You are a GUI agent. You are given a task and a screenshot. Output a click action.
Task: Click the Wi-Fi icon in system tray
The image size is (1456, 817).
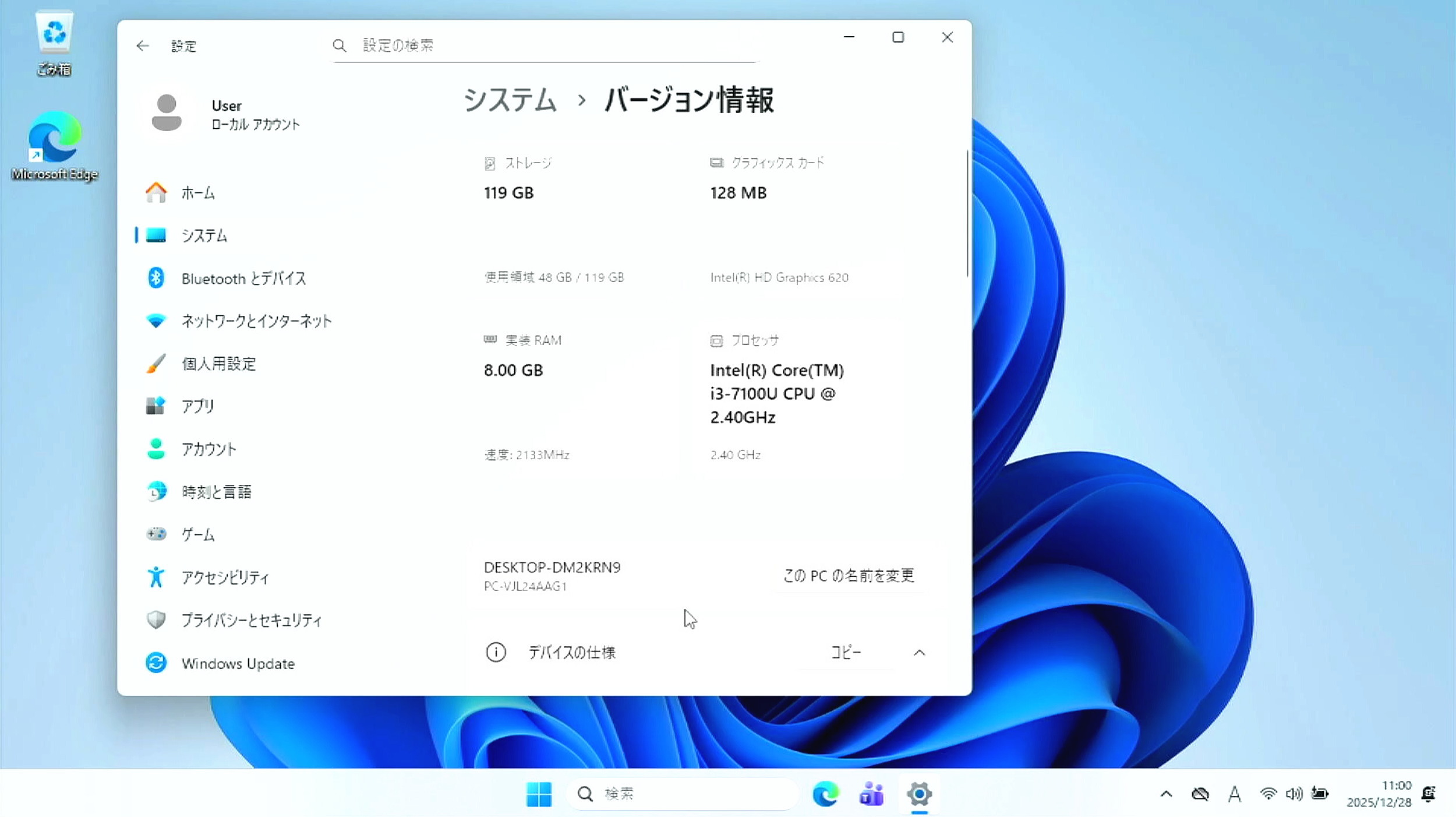1270,794
